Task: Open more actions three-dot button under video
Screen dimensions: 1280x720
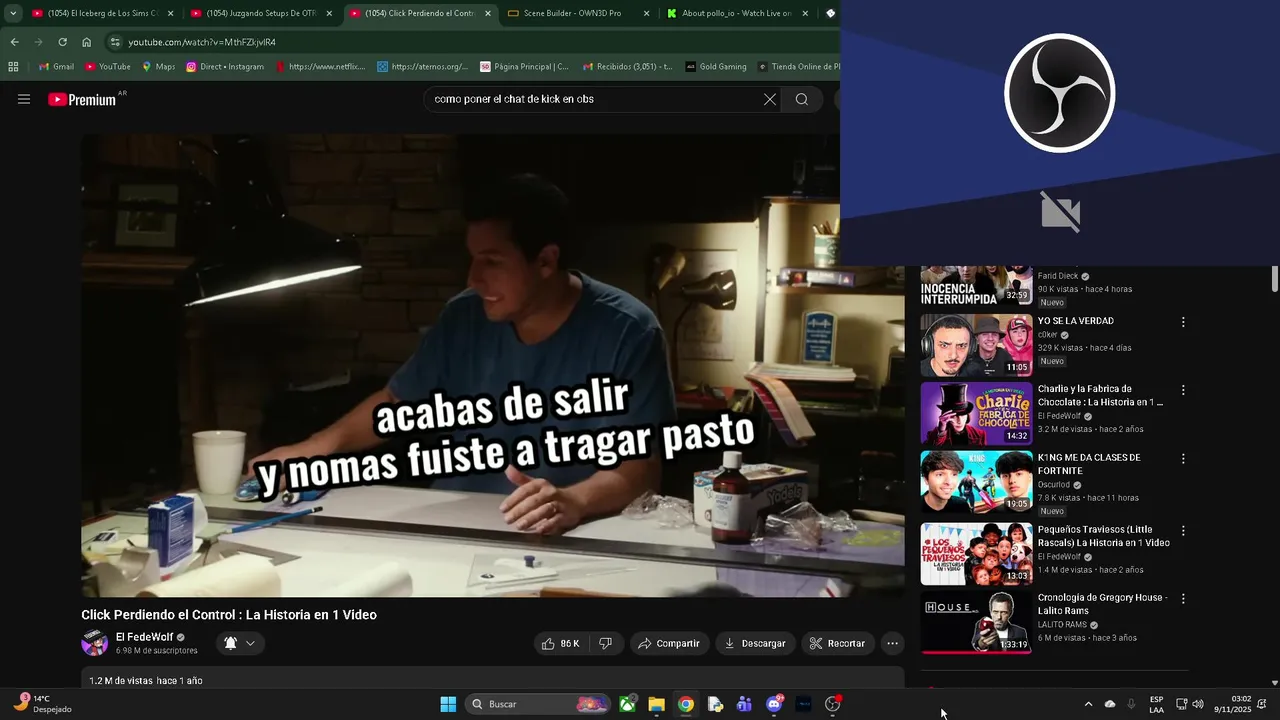Action: pos(893,643)
